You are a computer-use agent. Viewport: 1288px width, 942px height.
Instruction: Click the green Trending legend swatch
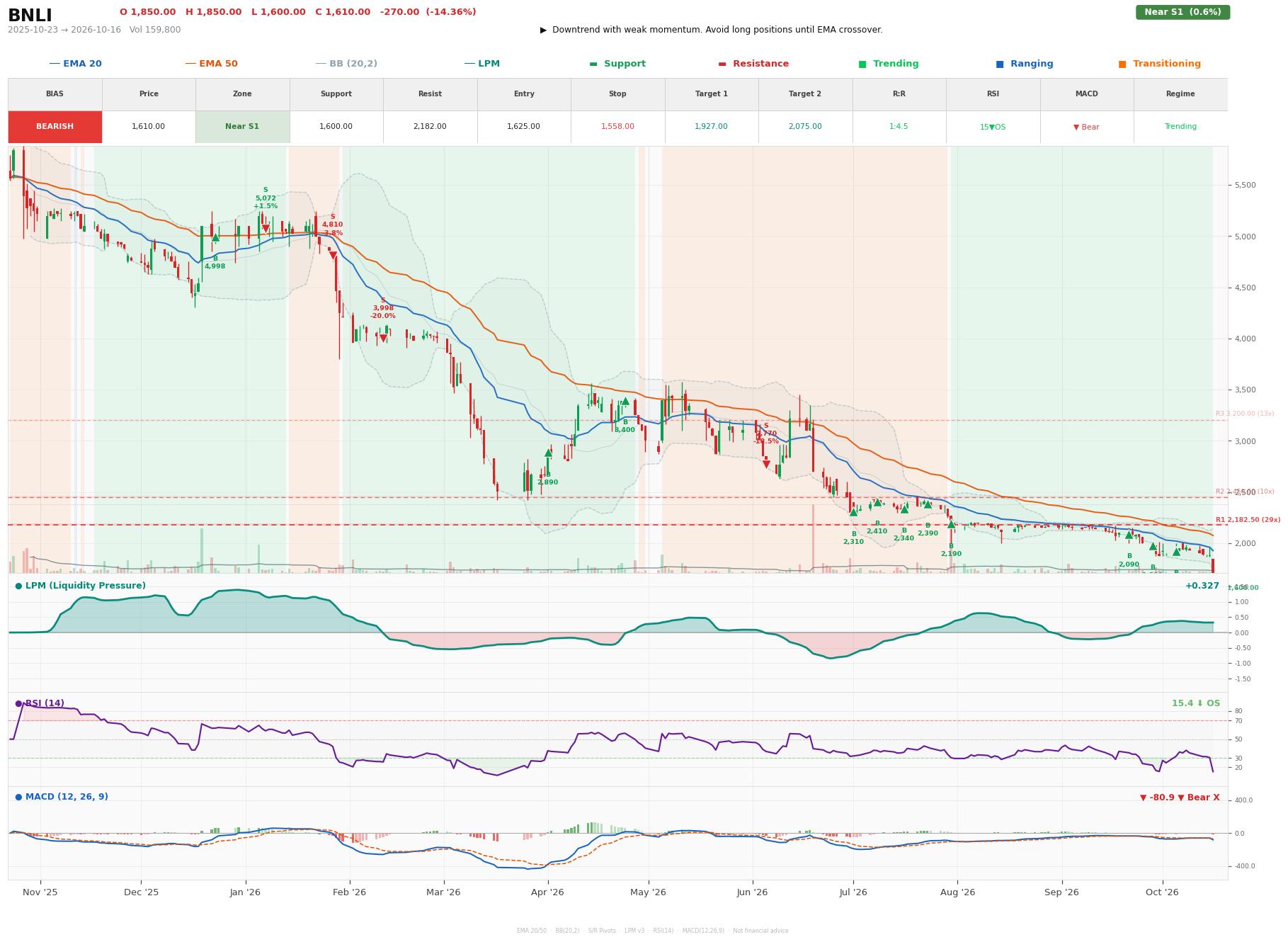click(x=862, y=64)
